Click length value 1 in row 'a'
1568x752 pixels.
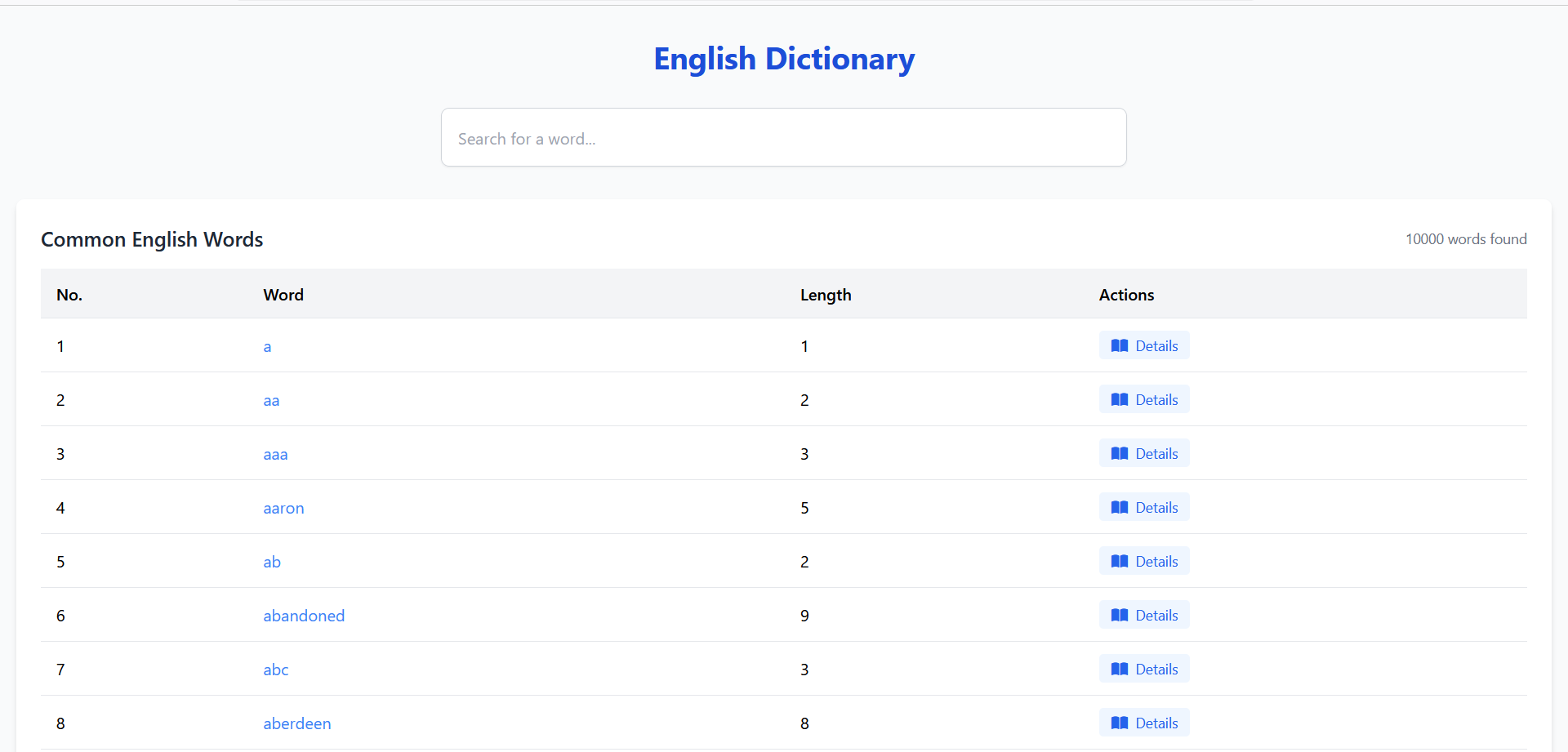[804, 347]
